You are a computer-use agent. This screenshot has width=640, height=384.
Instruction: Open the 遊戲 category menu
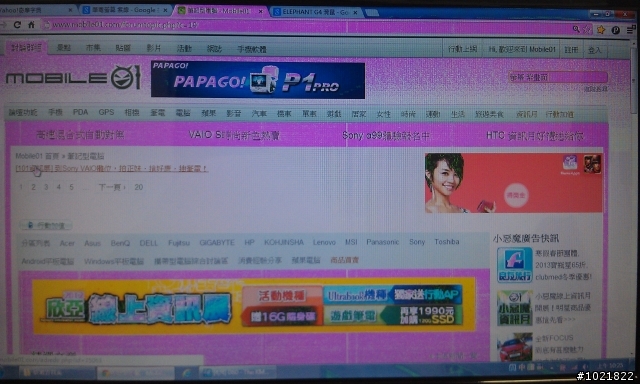(x=334, y=114)
